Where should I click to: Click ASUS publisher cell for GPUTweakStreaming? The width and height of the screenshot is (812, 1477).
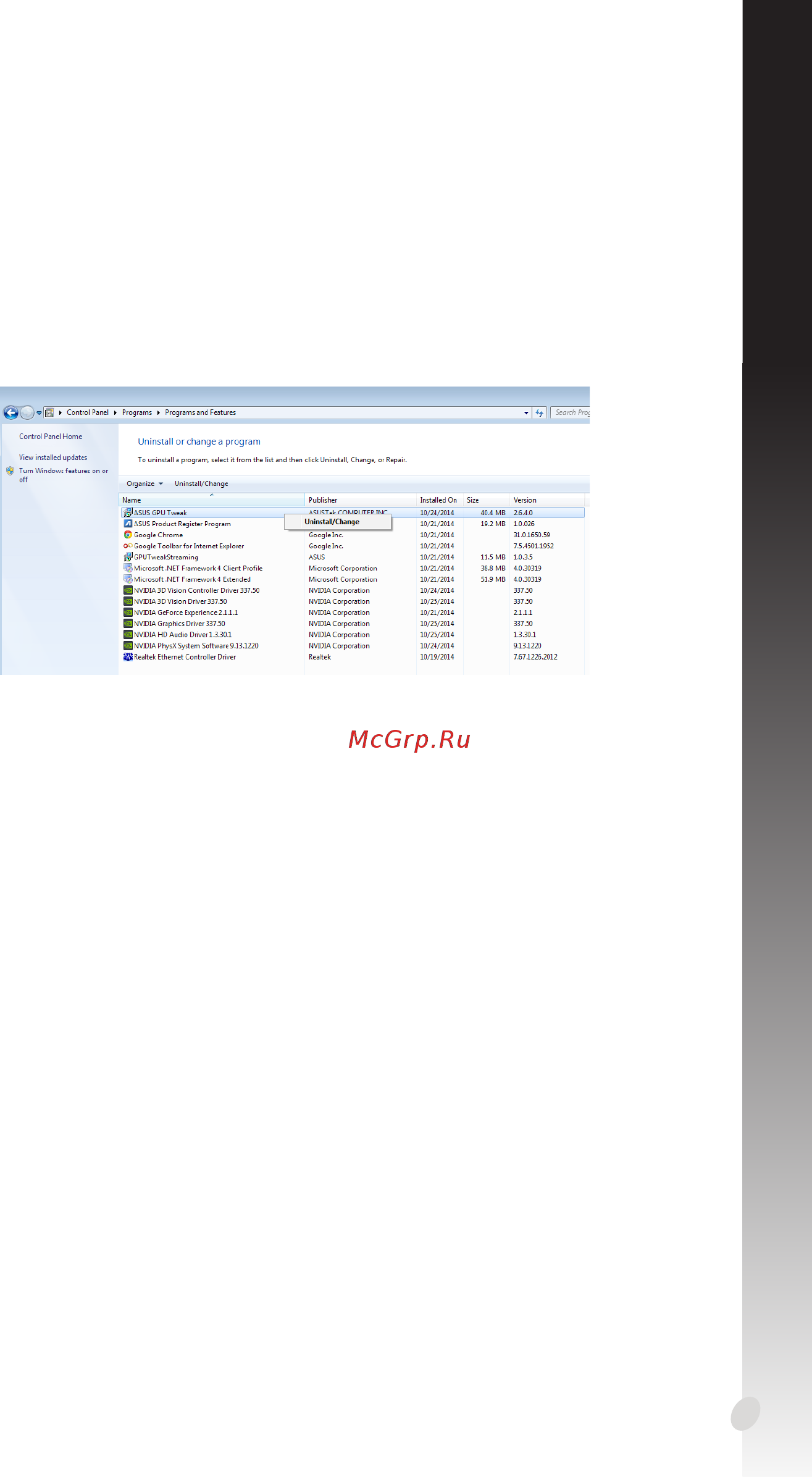click(317, 557)
